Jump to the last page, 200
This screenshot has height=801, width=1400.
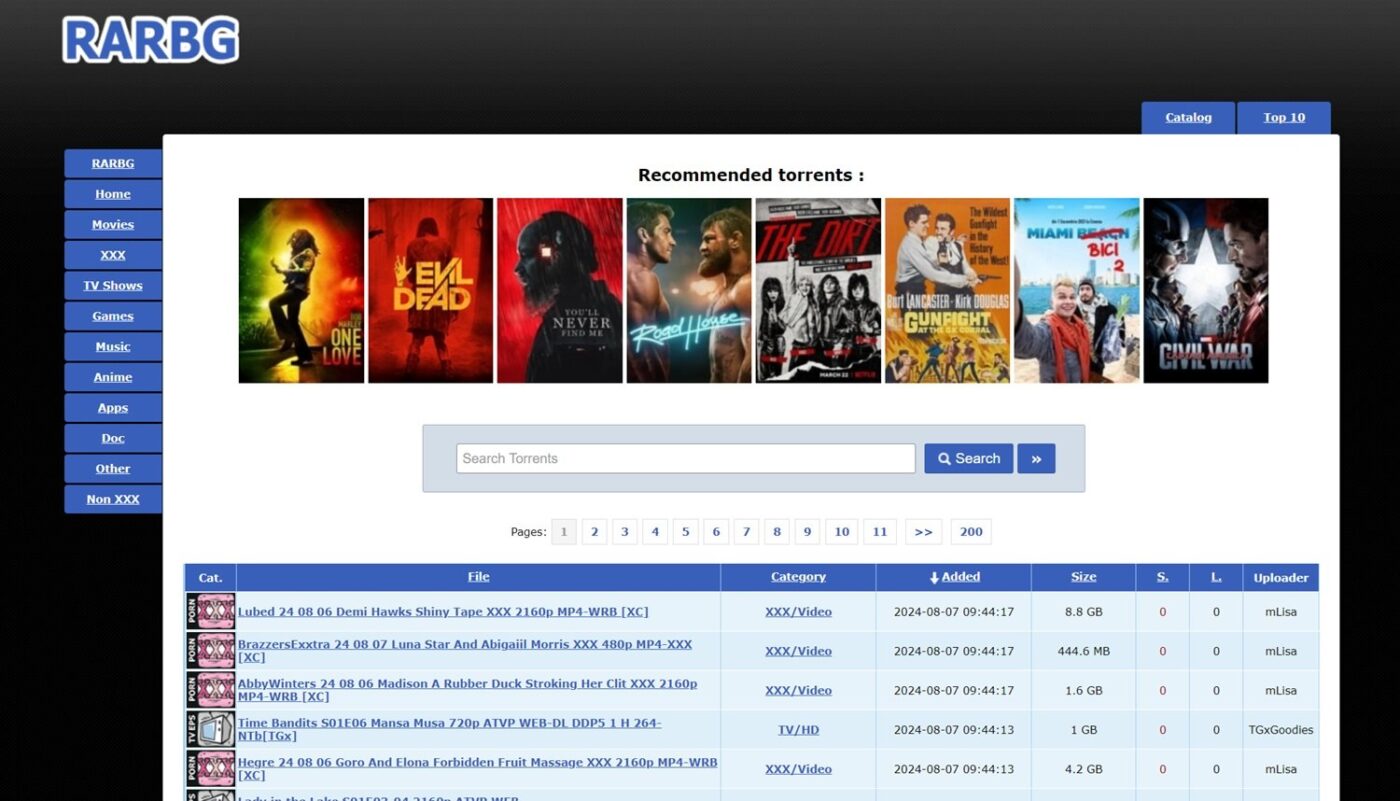pos(971,532)
